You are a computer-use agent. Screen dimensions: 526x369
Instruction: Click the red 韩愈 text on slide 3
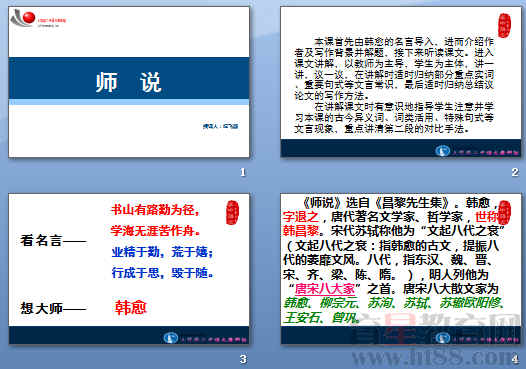pos(130,308)
